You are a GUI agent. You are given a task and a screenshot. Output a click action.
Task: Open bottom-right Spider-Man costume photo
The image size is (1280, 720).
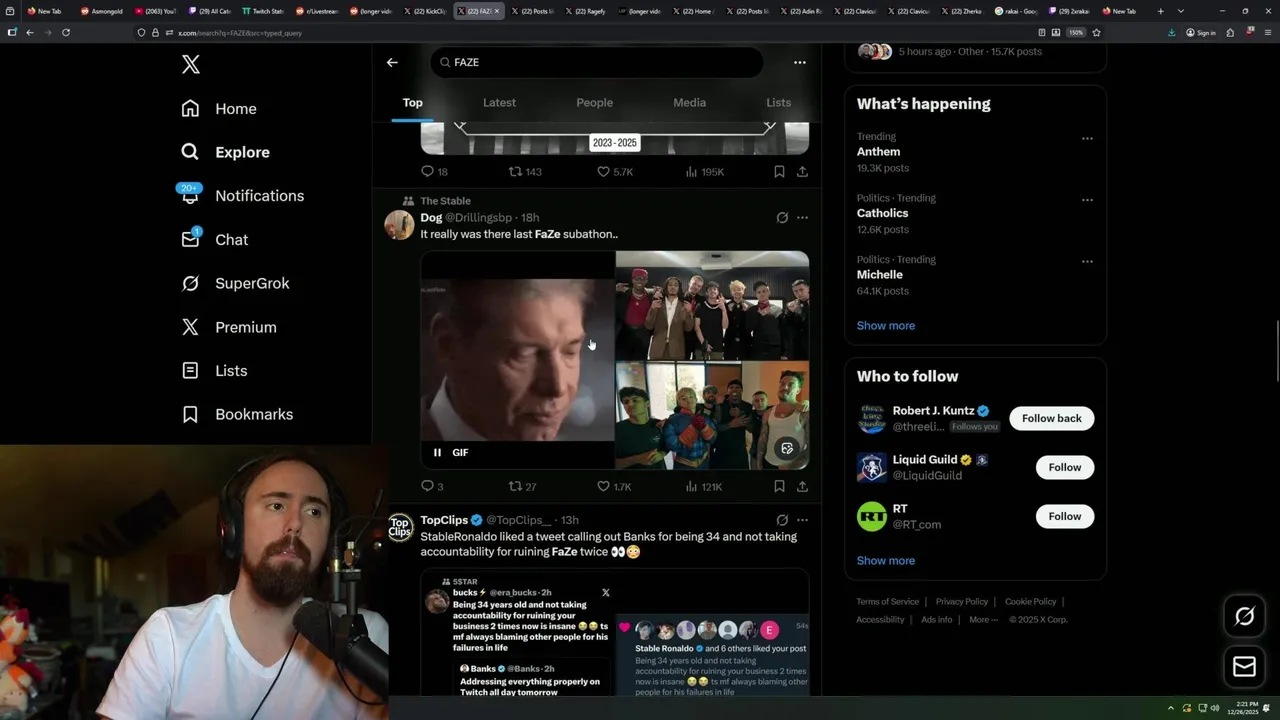pyautogui.click(x=712, y=415)
